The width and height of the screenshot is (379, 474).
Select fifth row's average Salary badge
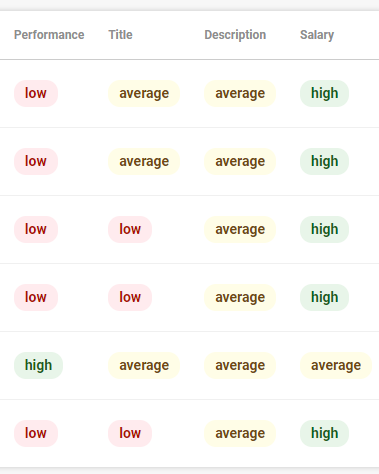(x=336, y=365)
